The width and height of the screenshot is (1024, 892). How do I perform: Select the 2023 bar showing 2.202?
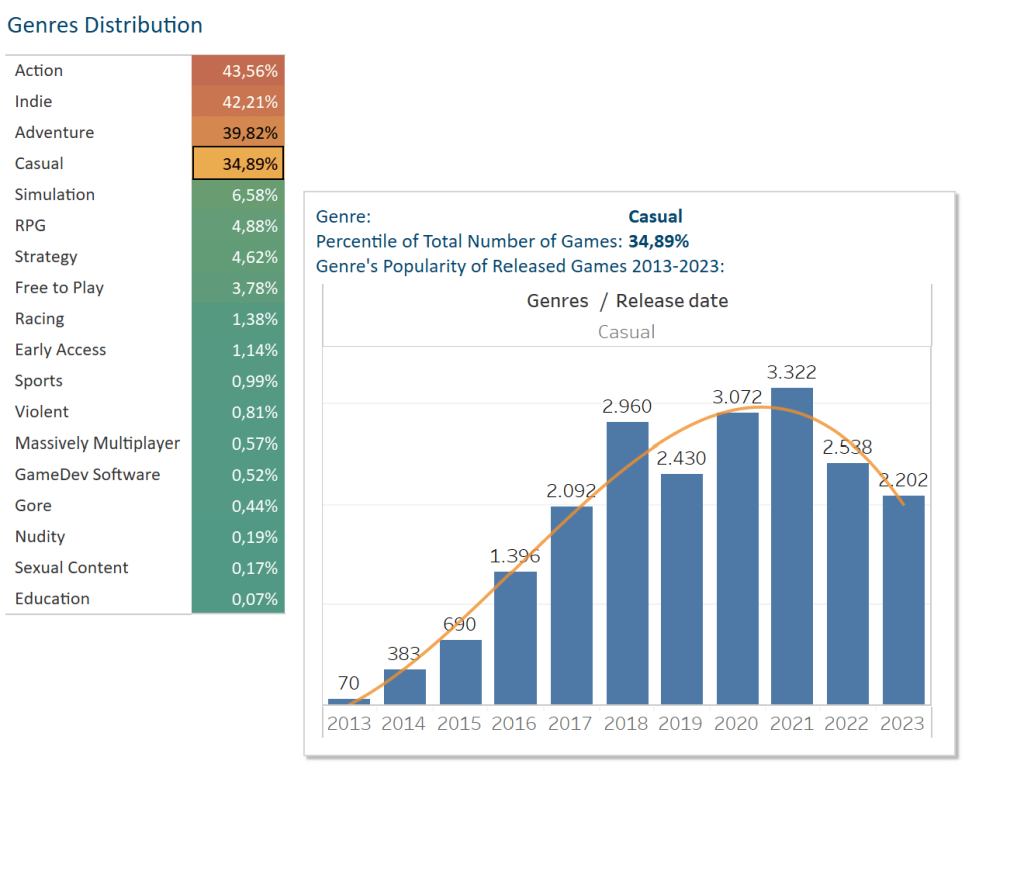click(903, 600)
